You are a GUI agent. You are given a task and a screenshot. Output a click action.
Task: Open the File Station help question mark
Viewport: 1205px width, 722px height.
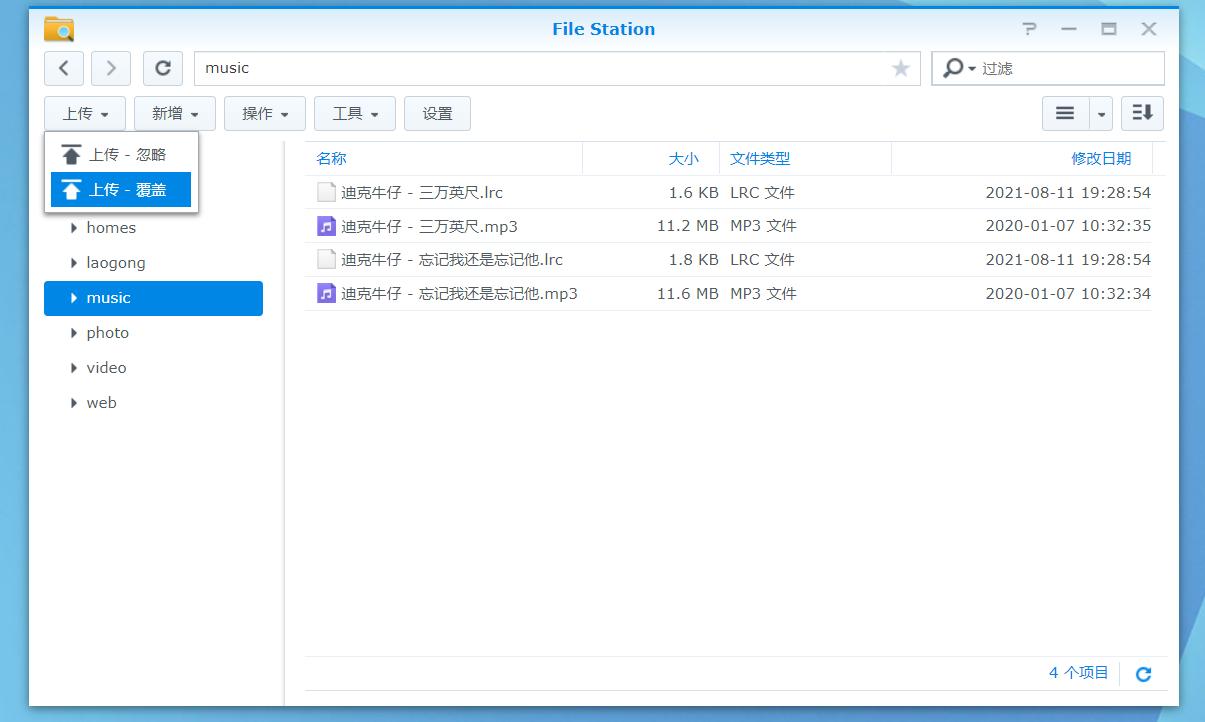click(1030, 29)
